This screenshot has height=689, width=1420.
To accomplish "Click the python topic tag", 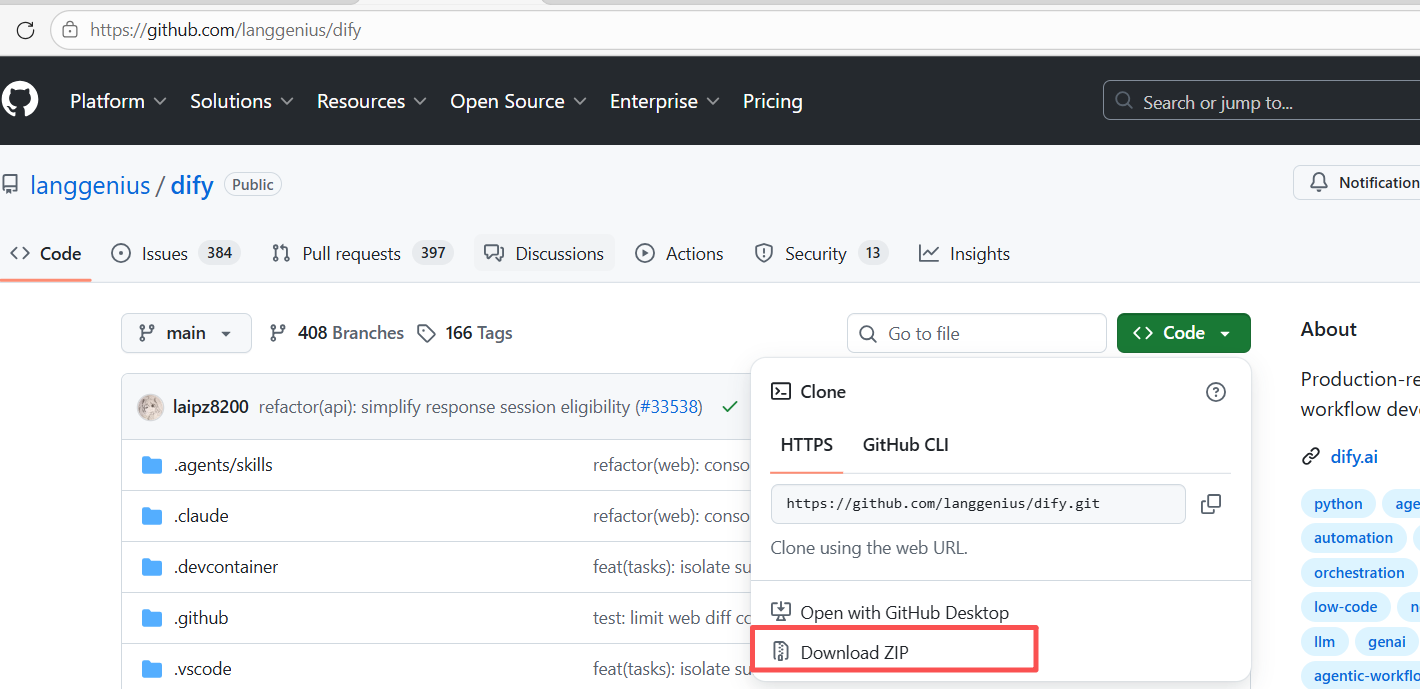I will click(1338, 504).
